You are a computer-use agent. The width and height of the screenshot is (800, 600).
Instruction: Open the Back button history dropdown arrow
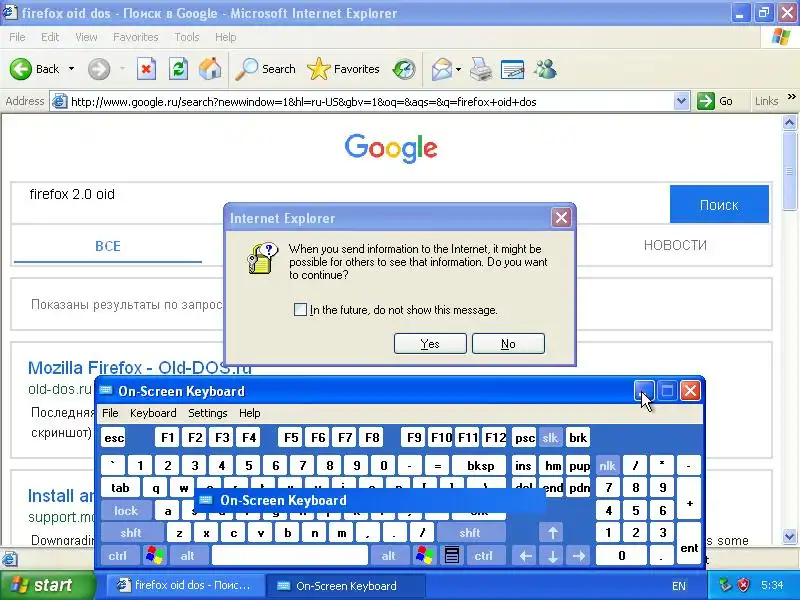(x=71, y=69)
